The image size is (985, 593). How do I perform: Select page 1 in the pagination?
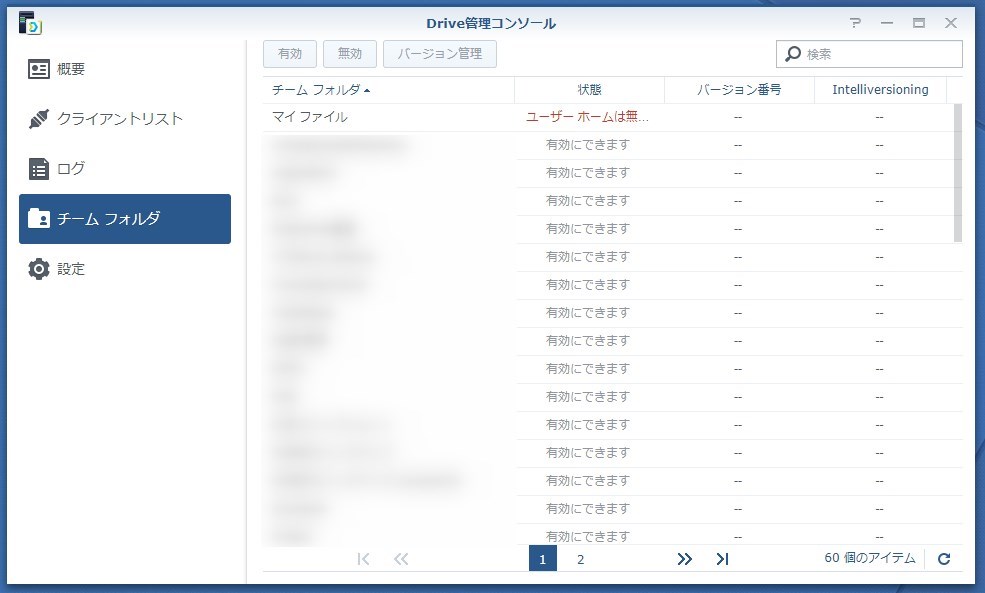coord(543,559)
